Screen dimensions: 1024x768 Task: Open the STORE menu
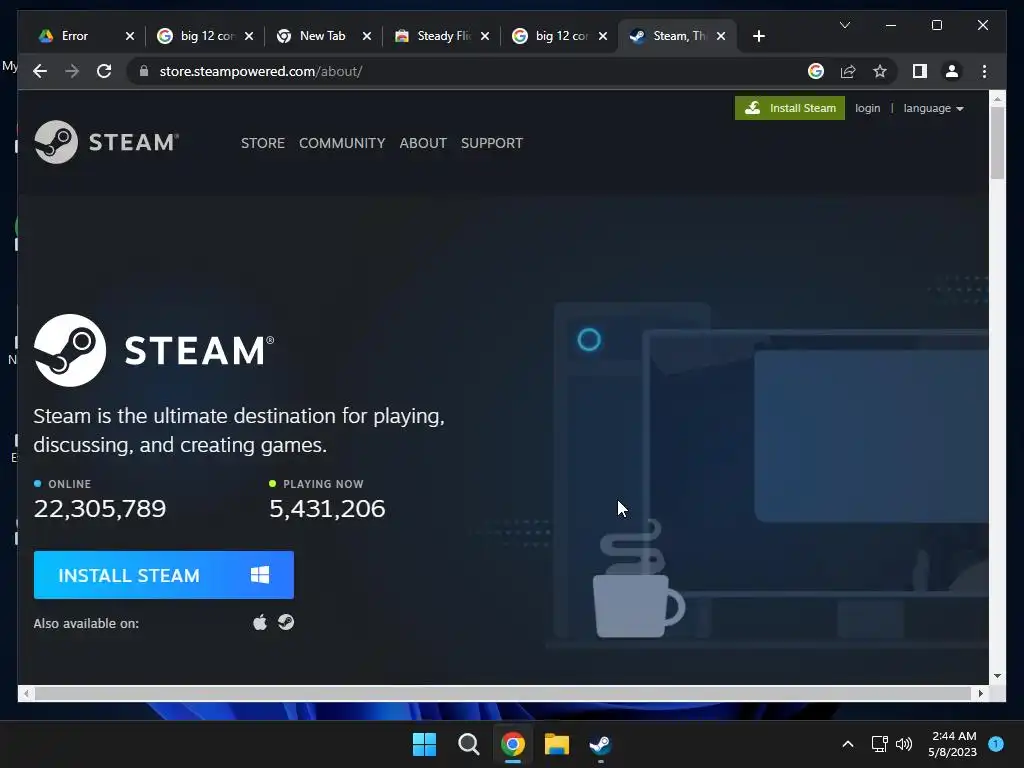coord(263,143)
